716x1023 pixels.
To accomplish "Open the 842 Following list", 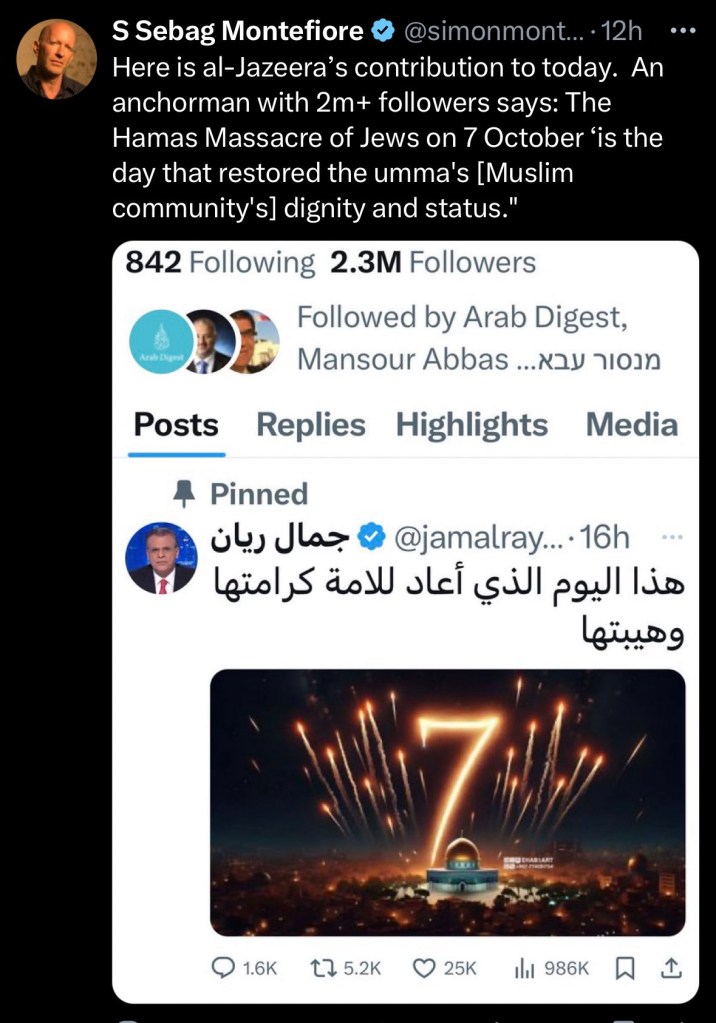I will pos(220,263).
